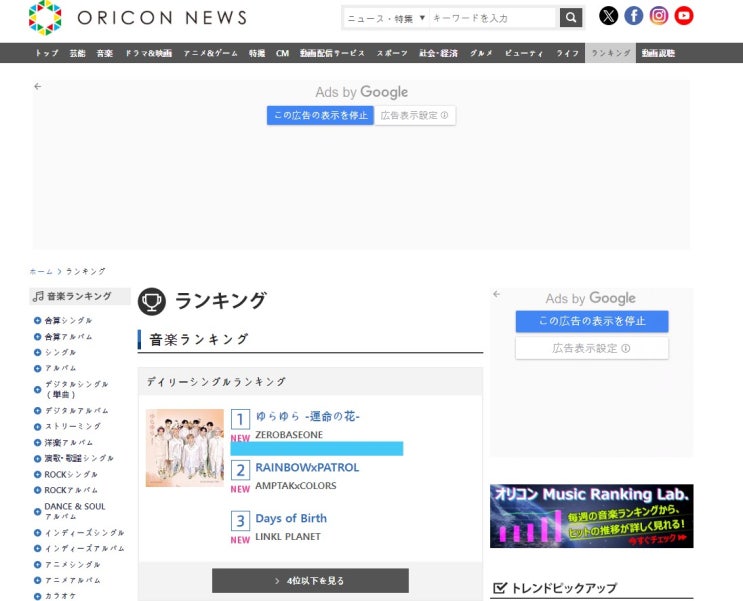This screenshot has height=601, width=743.
Task: Expand 洋楽アルバム with its plus icon
Action: pyautogui.click(x=37, y=443)
